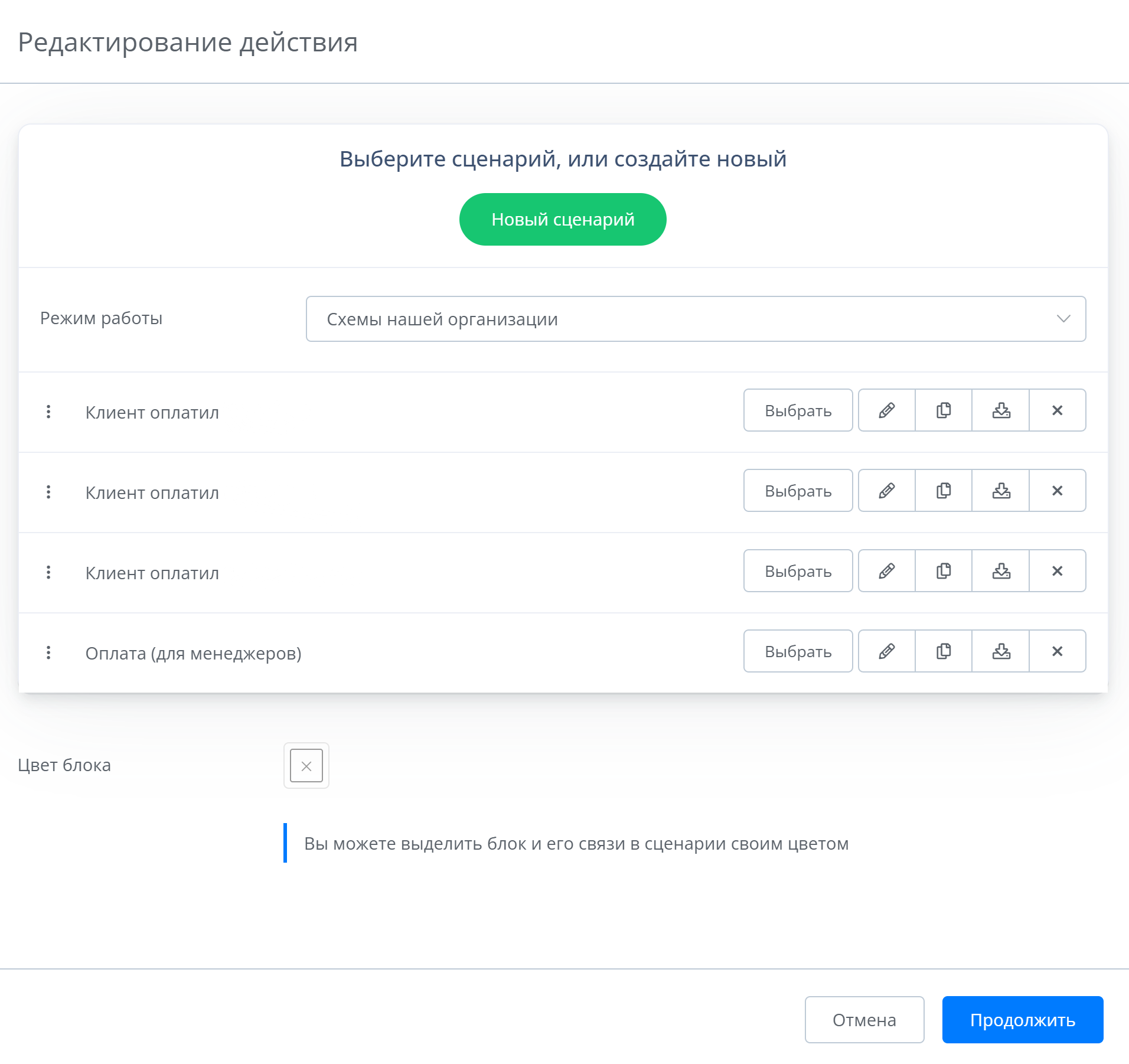The height and width of the screenshot is (1064, 1129).
Task: Copy the first "Клиент оплатил" scenario
Action: tap(943, 410)
